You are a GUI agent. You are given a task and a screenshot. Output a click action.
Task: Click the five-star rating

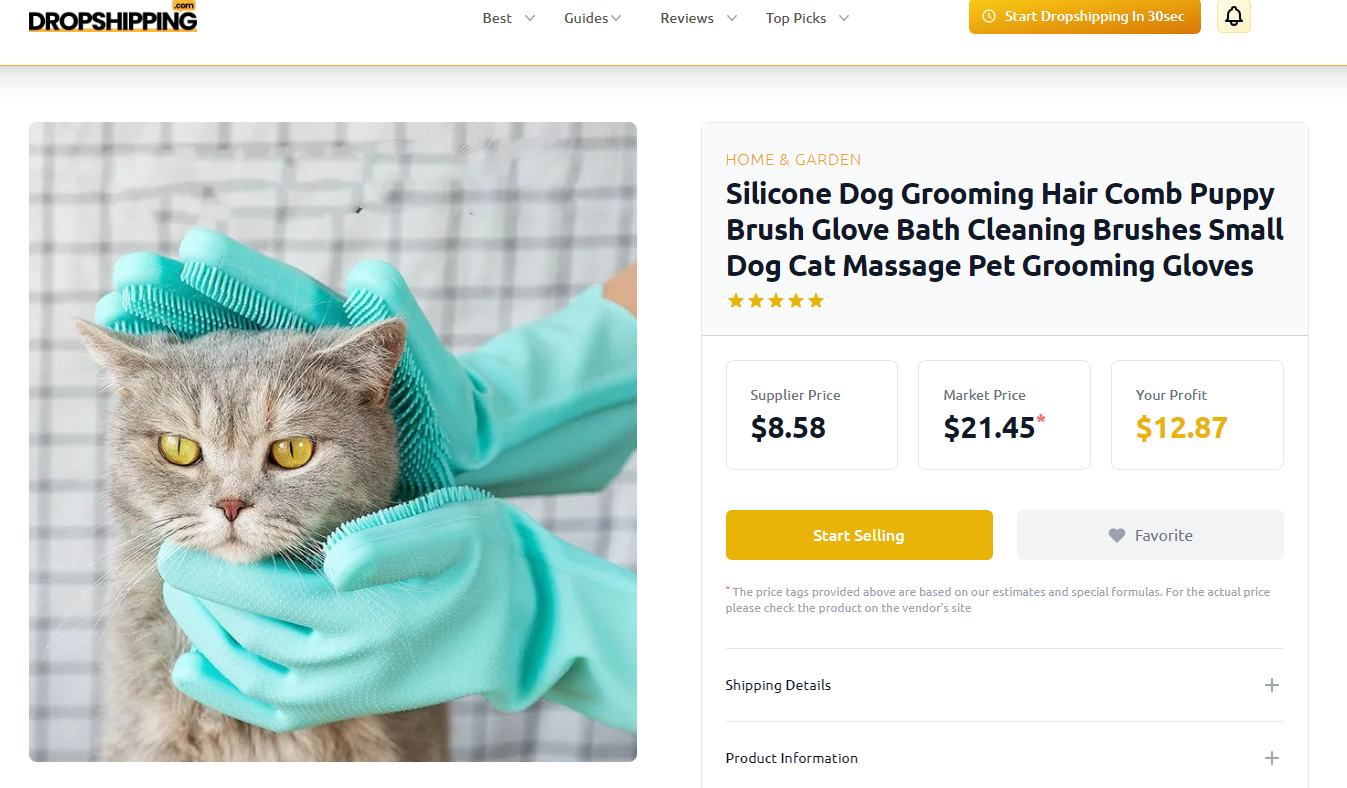coord(776,301)
